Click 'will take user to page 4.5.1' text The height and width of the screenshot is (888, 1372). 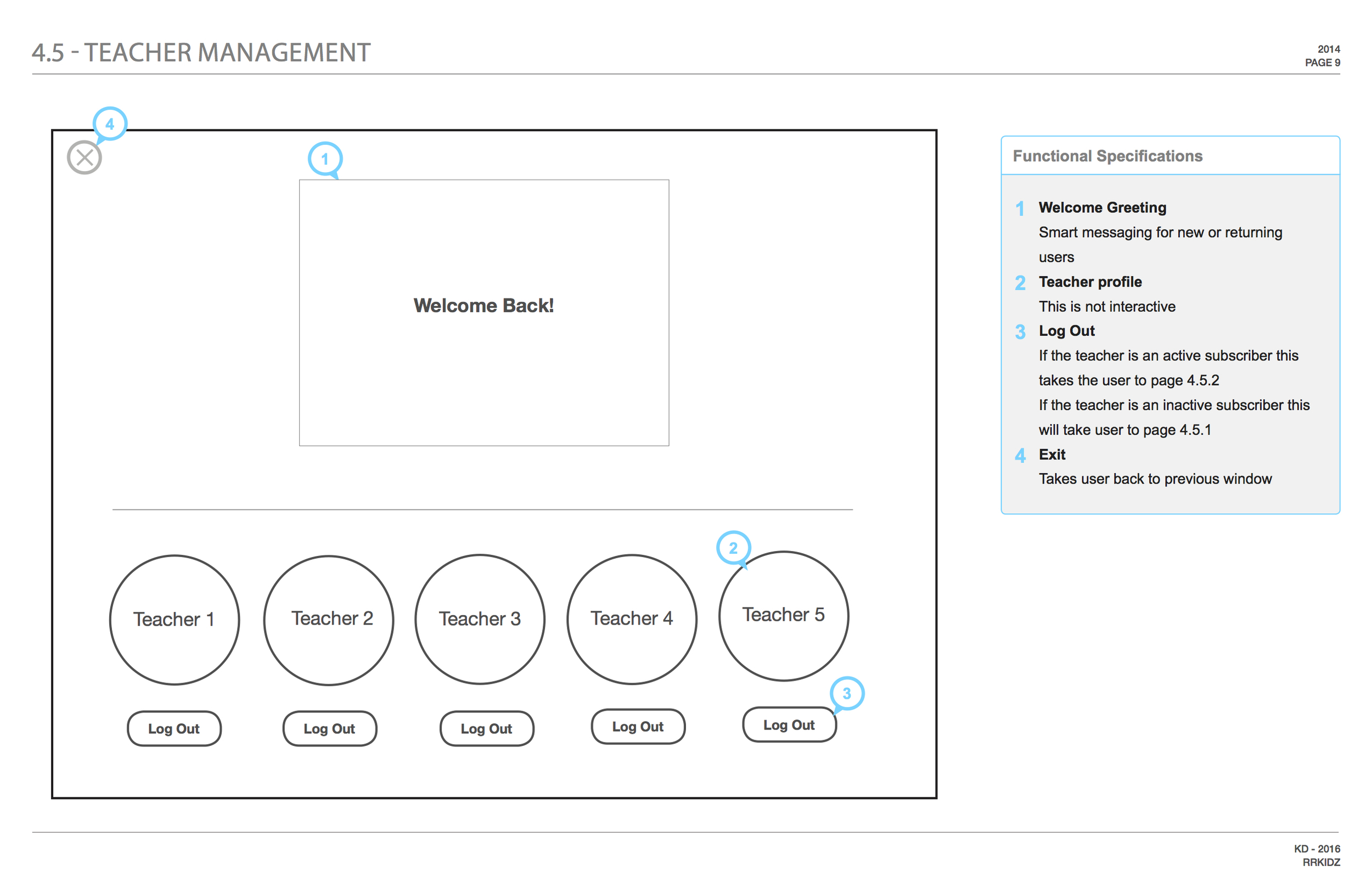click(1124, 430)
